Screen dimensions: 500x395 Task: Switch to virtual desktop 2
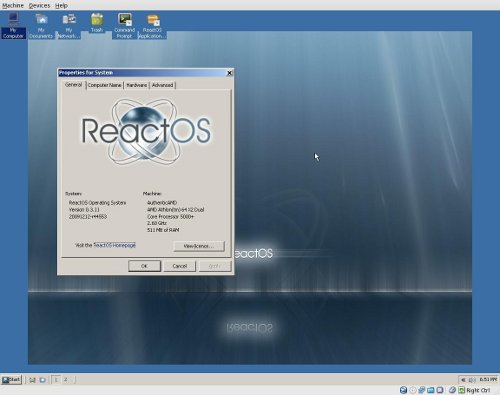click(66, 380)
